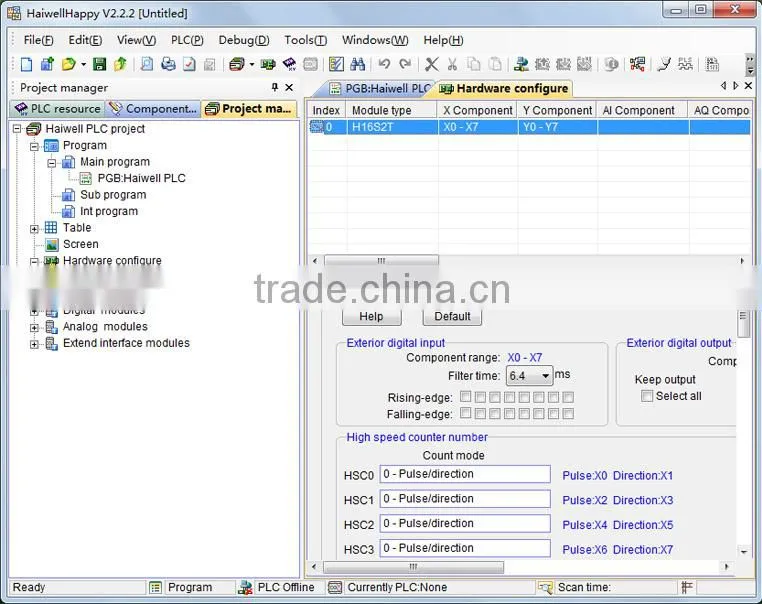Click the Copy toolbar icon
Screen dimensions: 762x604
pos(473,64)
